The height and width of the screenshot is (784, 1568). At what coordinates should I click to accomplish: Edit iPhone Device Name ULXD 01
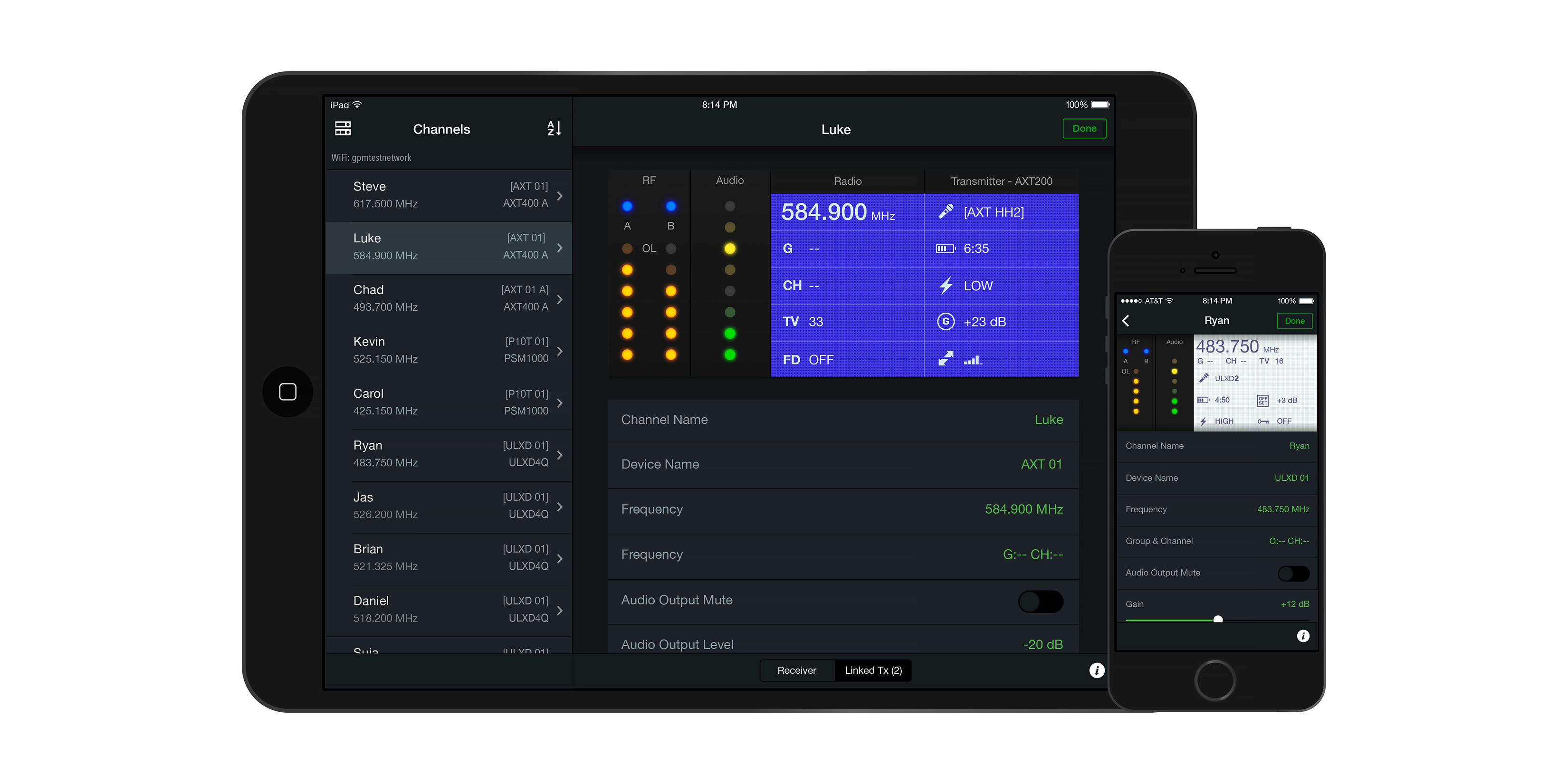point(1217,478)
